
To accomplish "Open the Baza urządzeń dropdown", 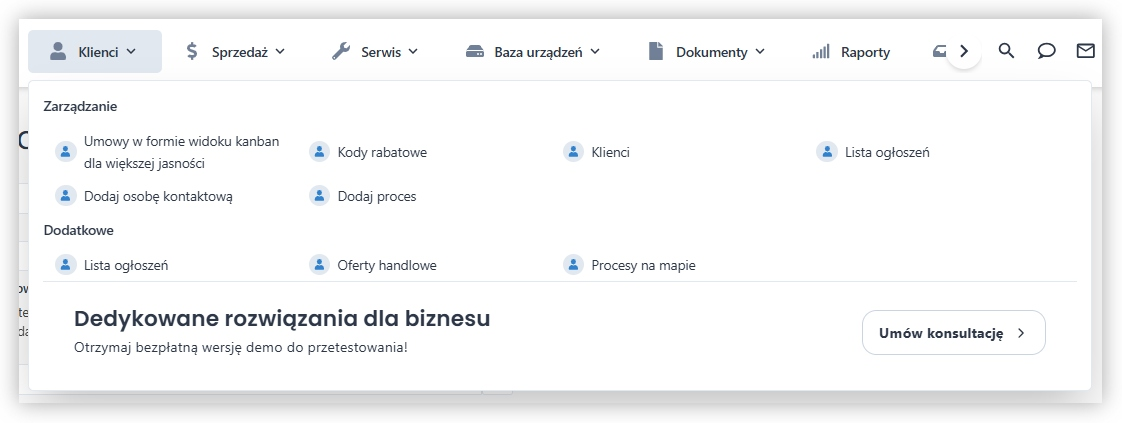I will [533, 52].
